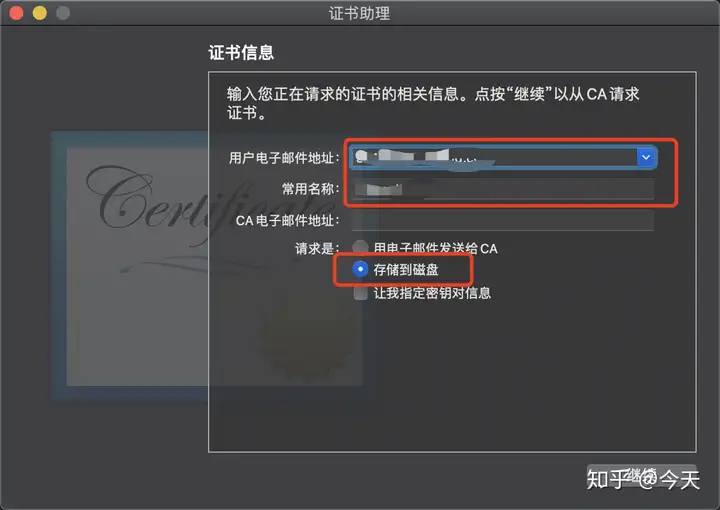Click the Certificate script artwork image

click(x=214, y=267)
